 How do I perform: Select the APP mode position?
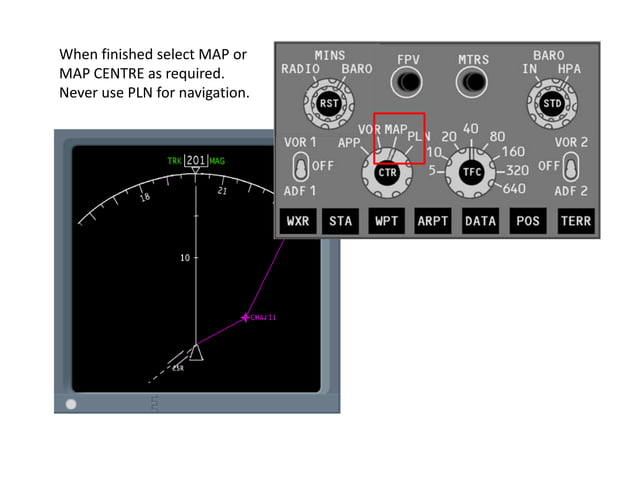click(x=349, y=143)
